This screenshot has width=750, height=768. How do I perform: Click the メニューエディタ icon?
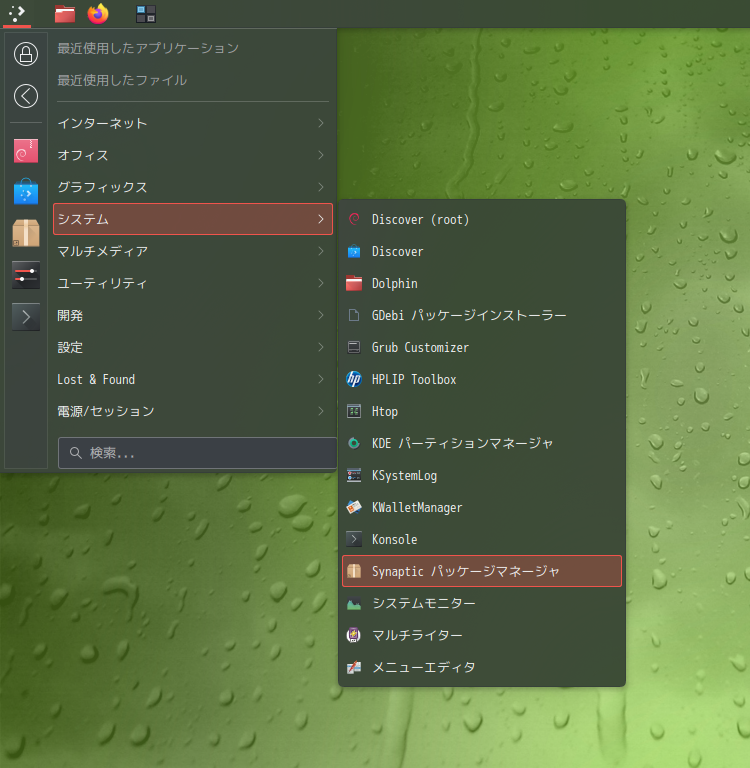click(354, 667)
